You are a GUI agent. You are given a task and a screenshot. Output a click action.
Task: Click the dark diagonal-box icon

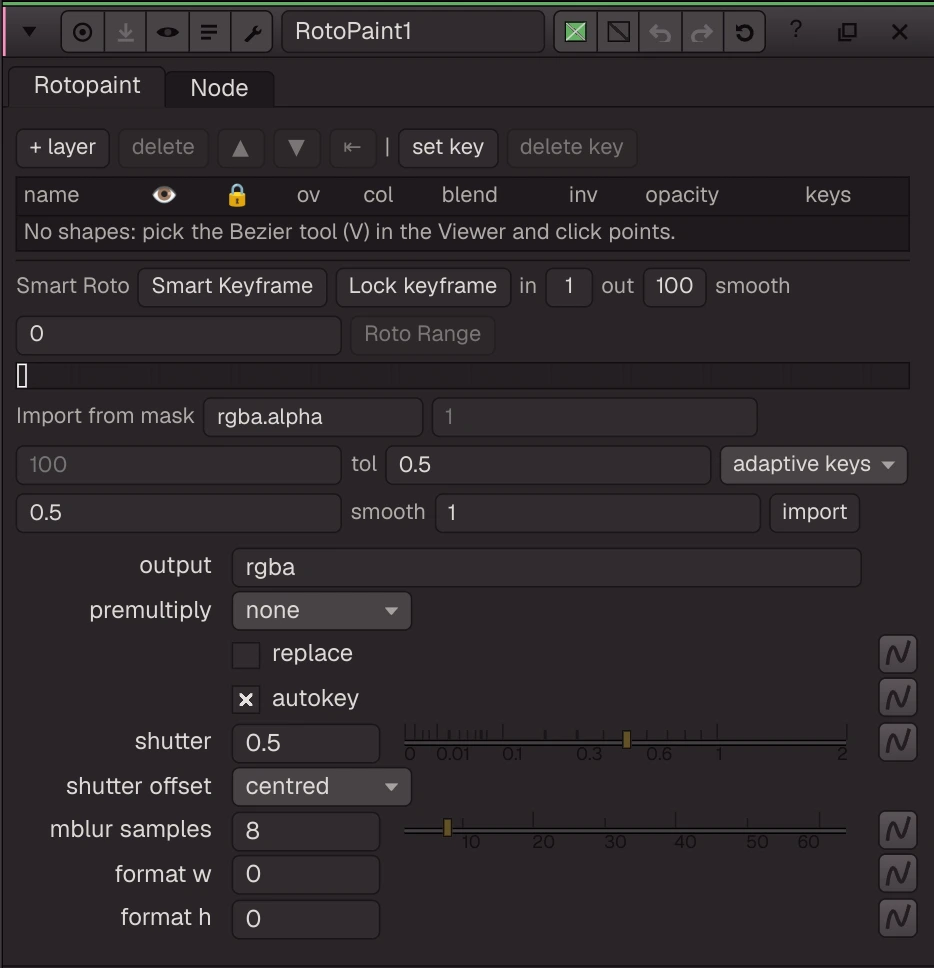[x=618, y=31]
